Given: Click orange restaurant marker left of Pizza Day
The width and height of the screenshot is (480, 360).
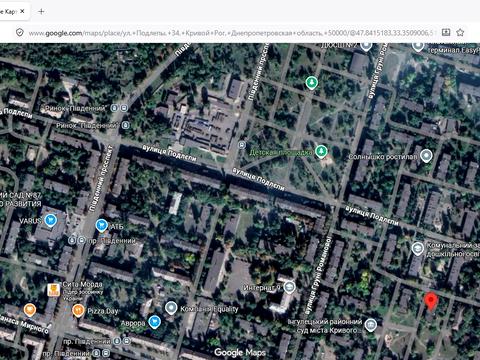Looking at the screenshot, I should [x=30, y=310].
